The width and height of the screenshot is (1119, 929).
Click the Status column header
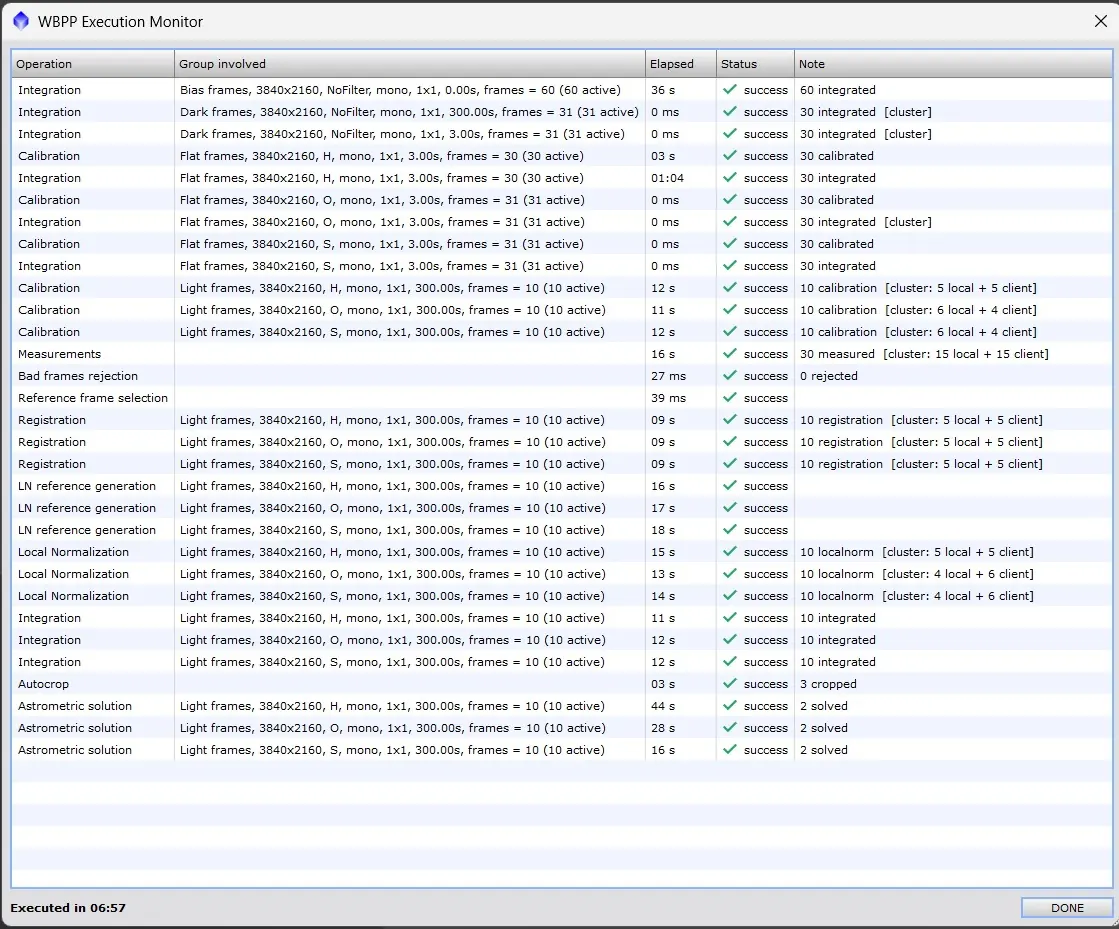point(755,64)
